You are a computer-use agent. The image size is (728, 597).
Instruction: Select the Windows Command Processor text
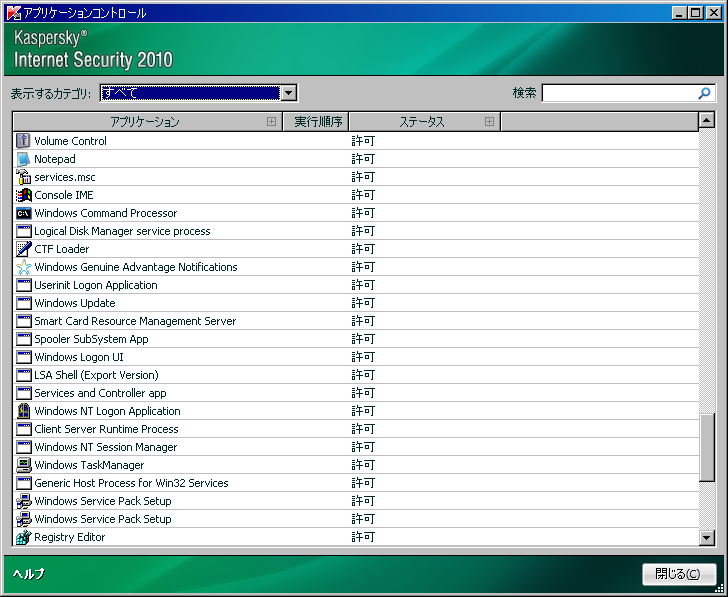(106, 213)
